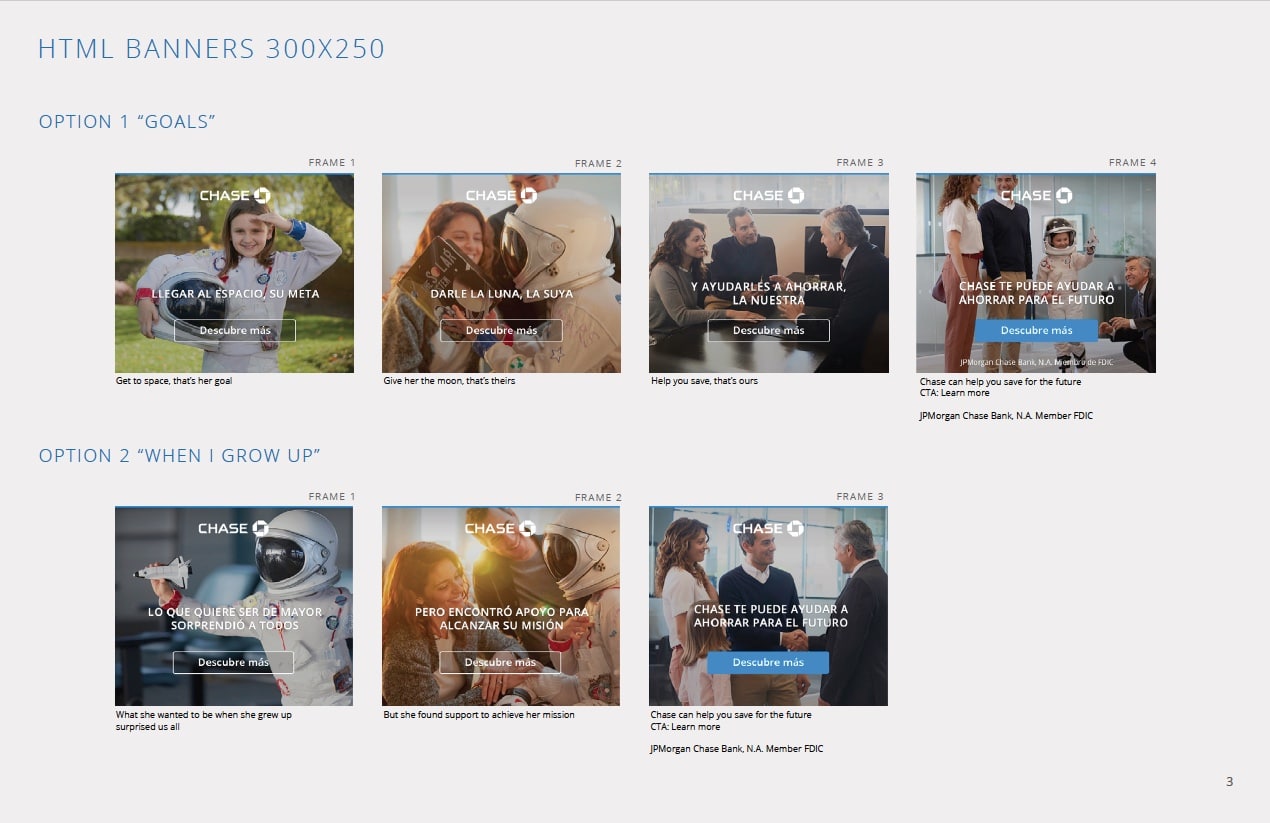Click "JPMorgan Chase Bank, N.A. Member FDIC" below Option 1 Frame 4

tap(1006, 416)
